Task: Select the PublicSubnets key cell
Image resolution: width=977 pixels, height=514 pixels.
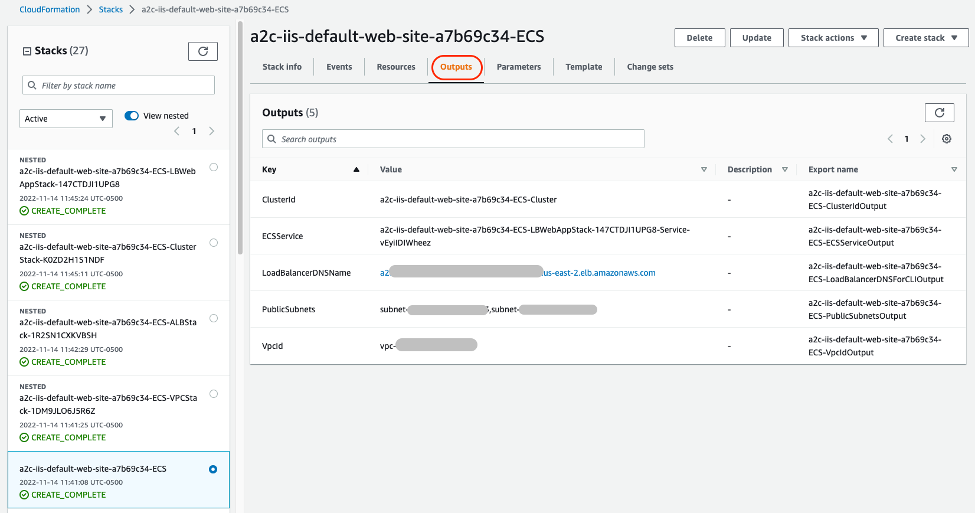Action: 288,310
